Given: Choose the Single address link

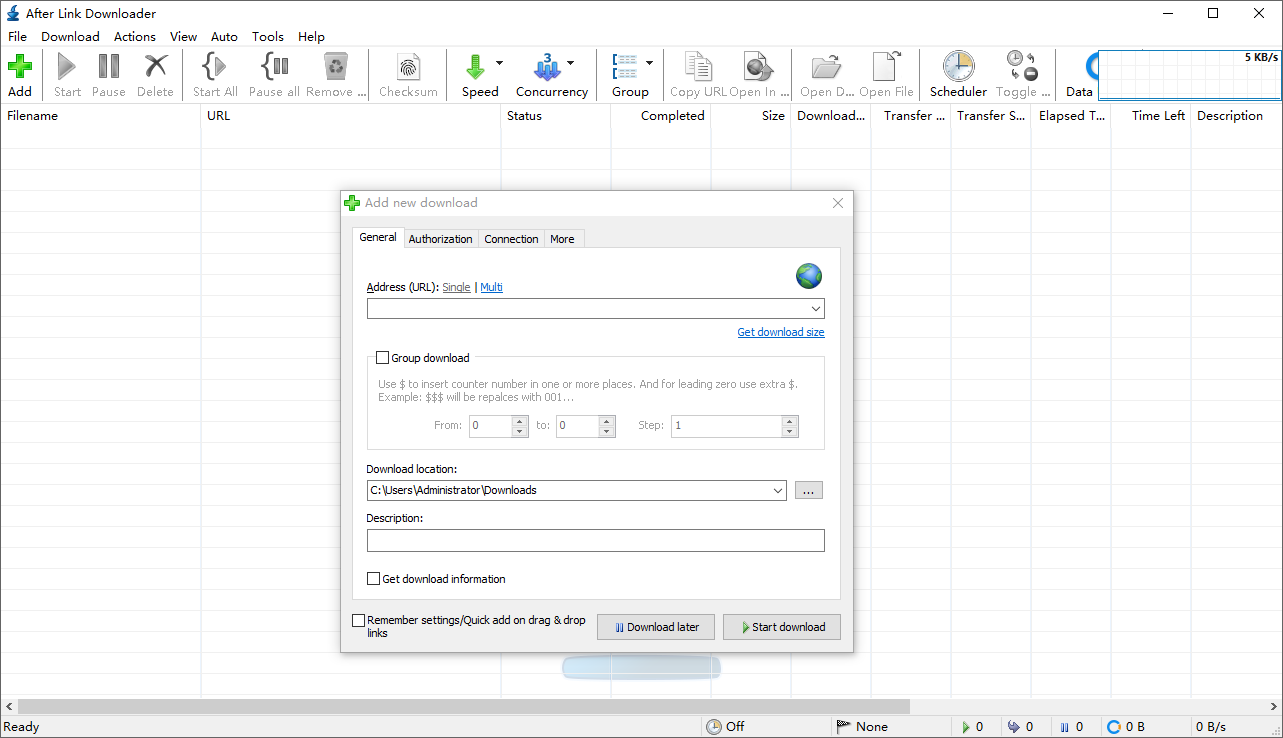Looking at the screenshot, I should (x=456, y=287).
